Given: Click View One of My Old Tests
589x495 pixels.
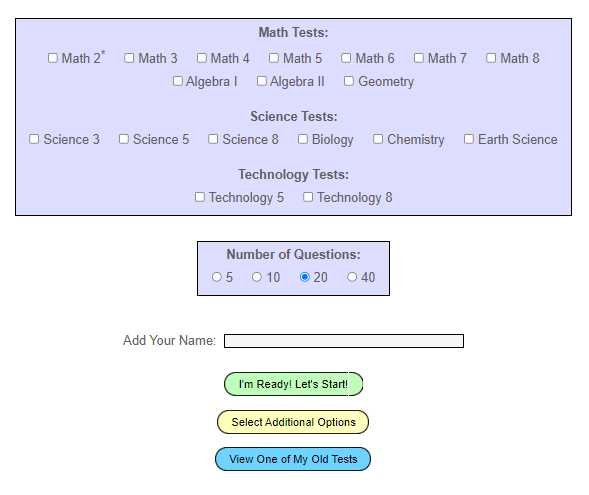Looking at the screenshot, I should click(x=293, y=459).
